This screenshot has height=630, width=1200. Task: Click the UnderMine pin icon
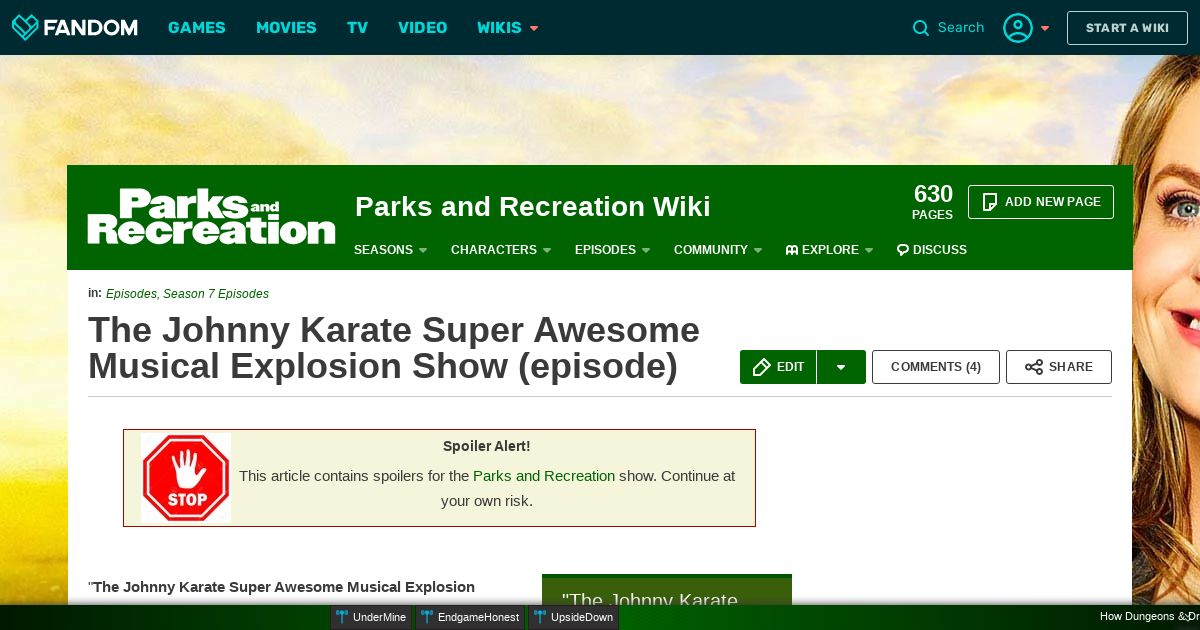(x=342, y=617)
